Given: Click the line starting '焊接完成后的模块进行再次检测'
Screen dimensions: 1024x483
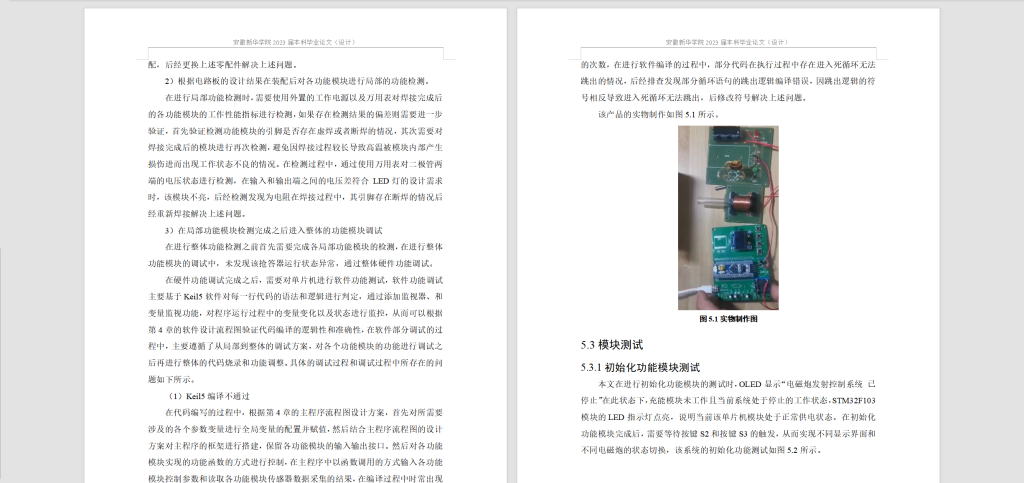Looking at the screenshot, I should coord(296,148).
